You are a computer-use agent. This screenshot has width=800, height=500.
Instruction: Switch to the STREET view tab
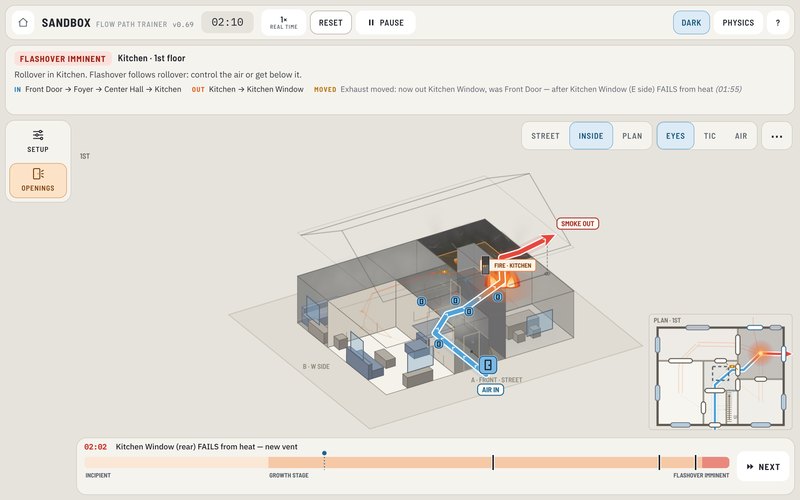coord(545,136)
